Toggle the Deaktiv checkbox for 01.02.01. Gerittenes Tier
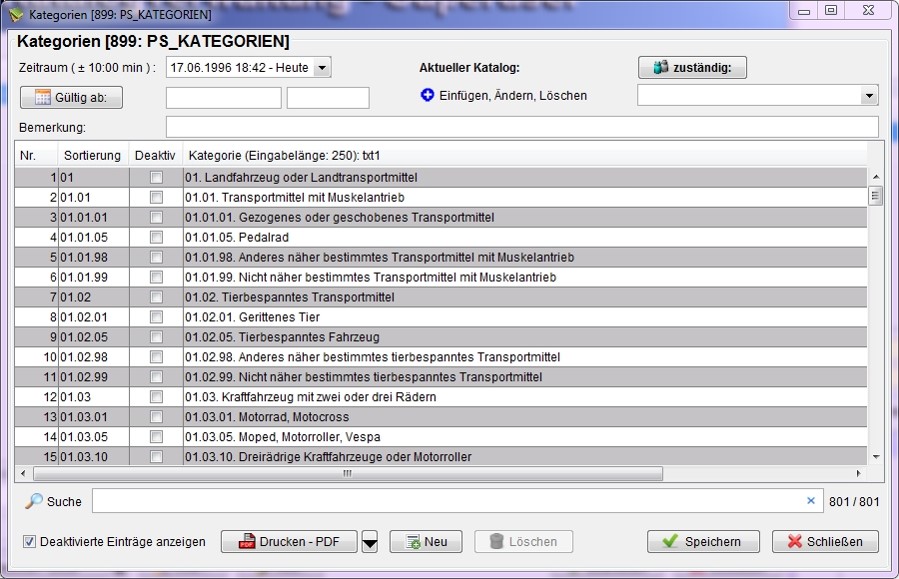The width and height of the screenshot is (899, 579). coord(156,317)
